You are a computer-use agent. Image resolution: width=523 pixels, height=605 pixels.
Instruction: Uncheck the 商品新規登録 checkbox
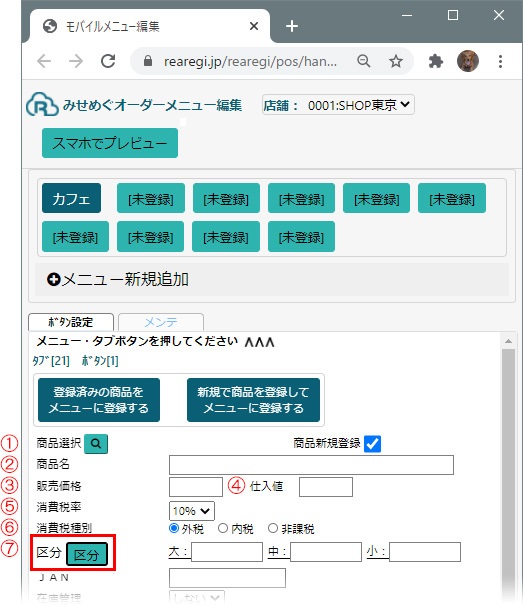372,444
